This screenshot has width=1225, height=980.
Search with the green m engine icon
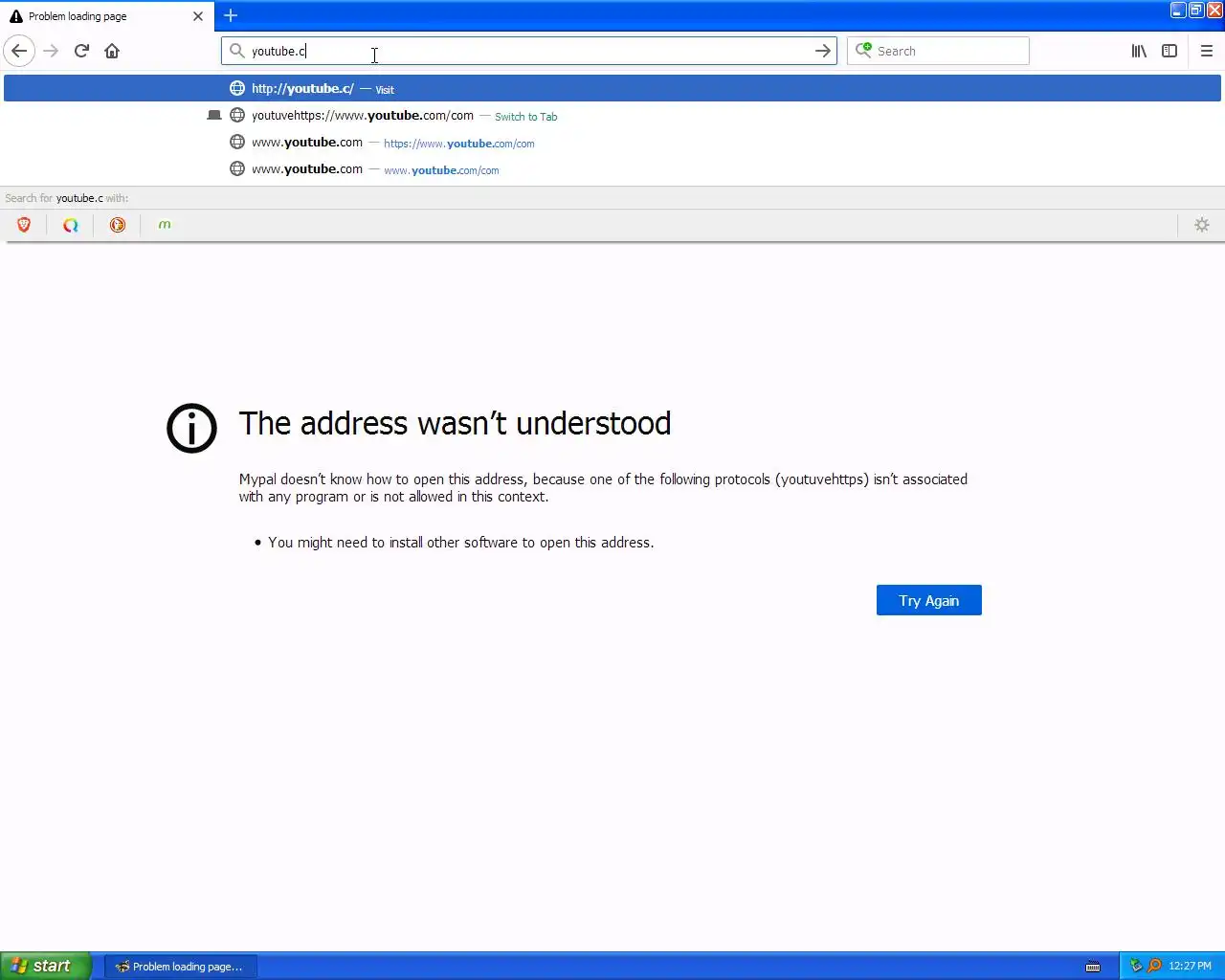coord(165,225)
